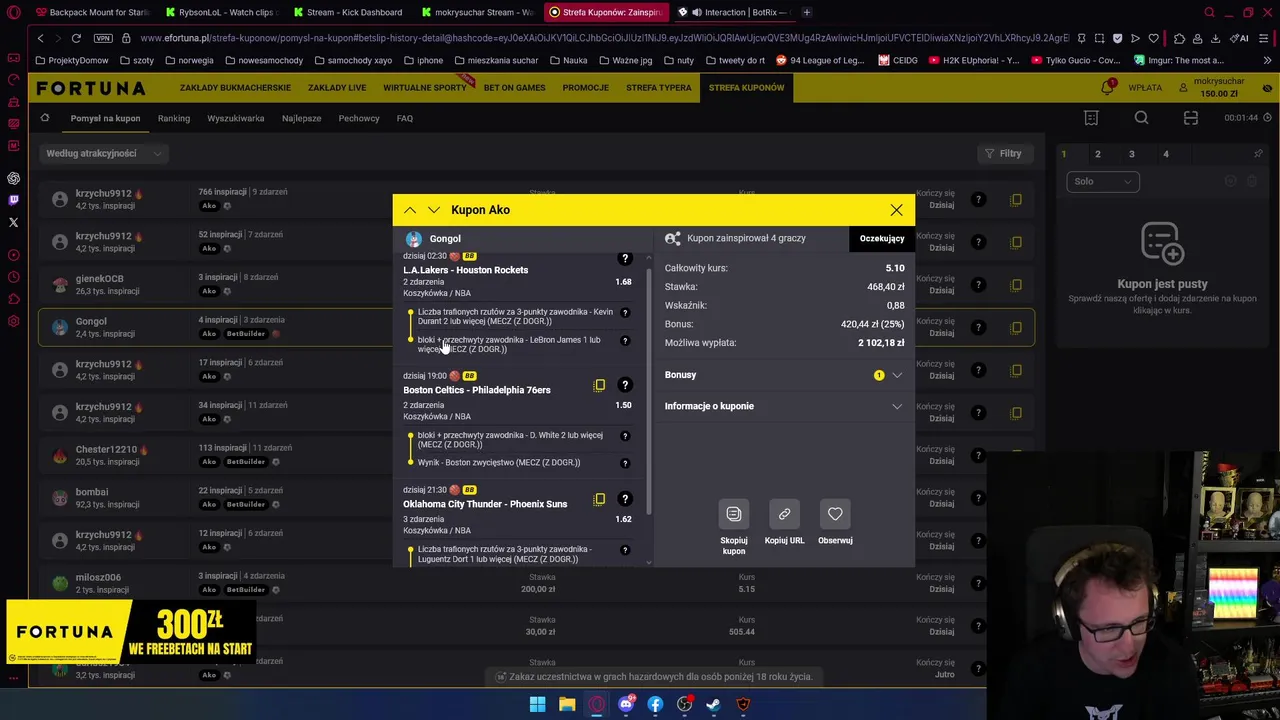1280x720 pixels.
Task: Toggle balance visibility eye icon
Action: click(x=1268, y=88)
